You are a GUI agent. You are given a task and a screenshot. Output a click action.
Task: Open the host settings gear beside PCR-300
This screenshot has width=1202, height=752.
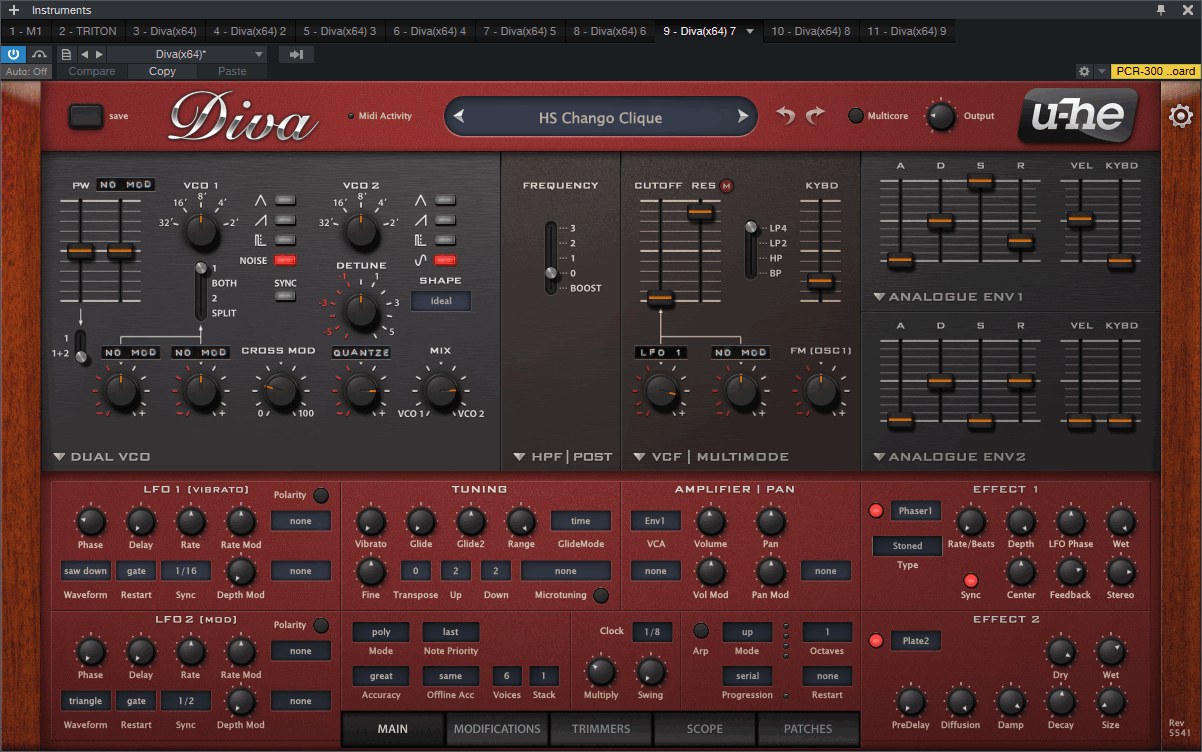pos(1084,71)
